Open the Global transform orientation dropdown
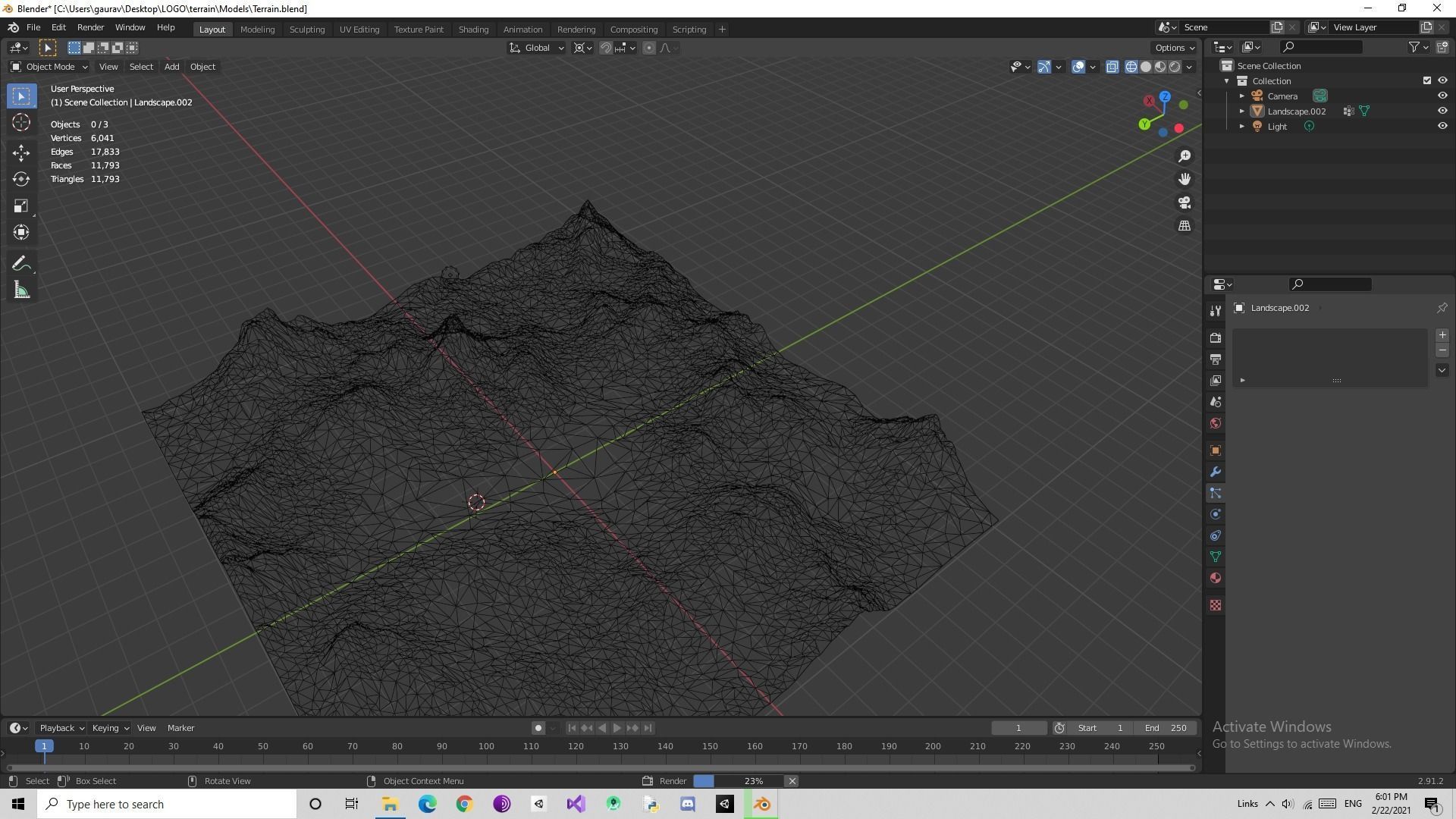This screenshot has width=1456, height=819. 536,48
